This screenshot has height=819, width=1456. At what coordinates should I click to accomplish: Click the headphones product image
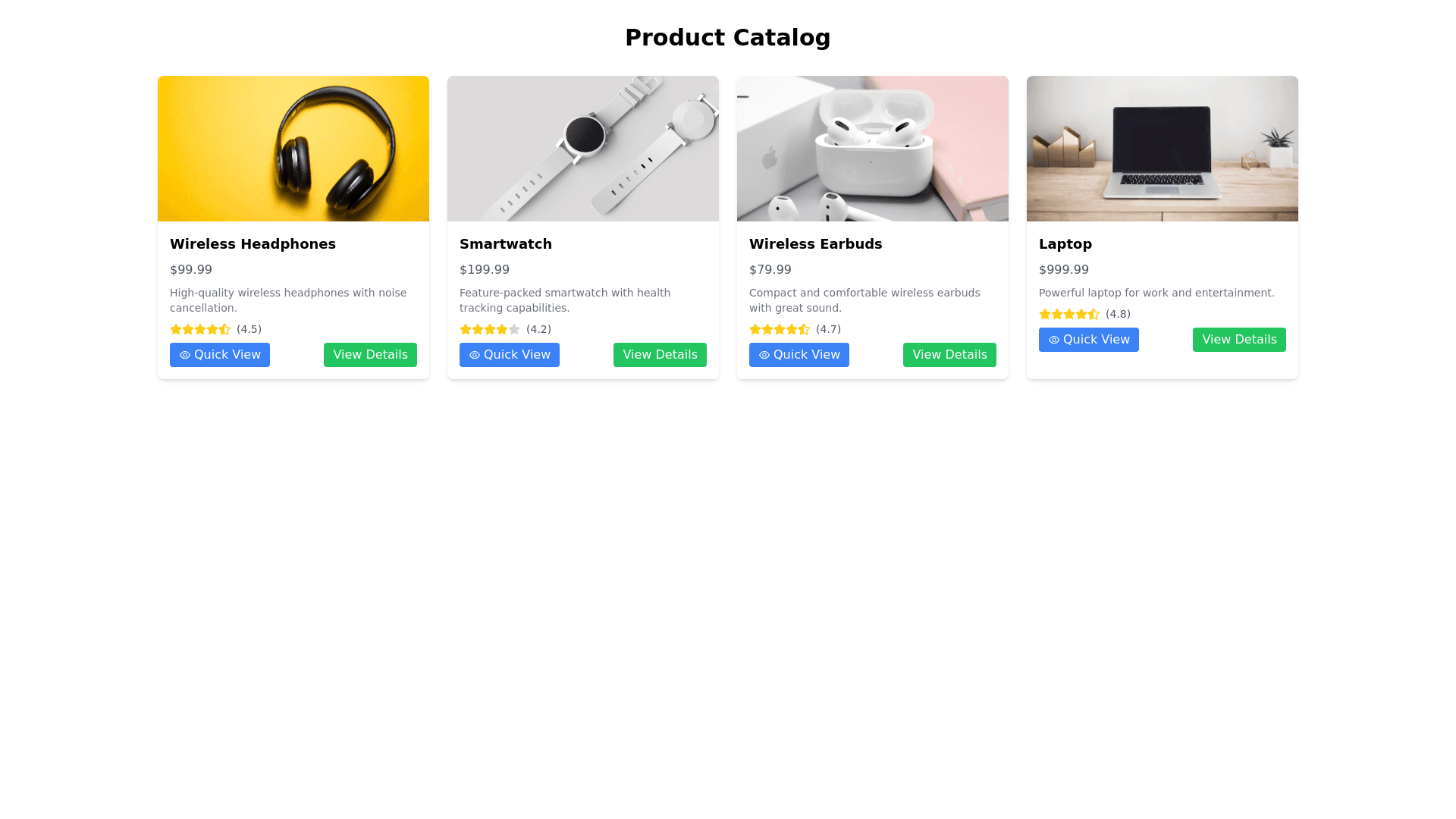coord(293,149)
